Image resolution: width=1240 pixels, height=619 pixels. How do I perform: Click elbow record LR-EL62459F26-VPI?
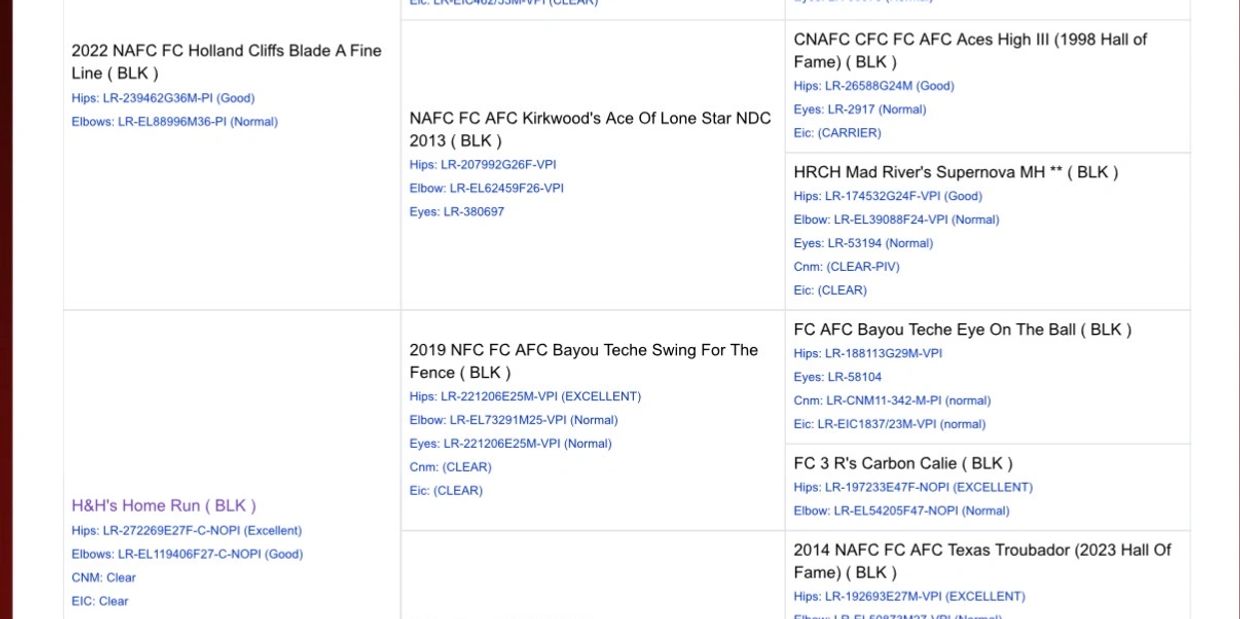[x=486, y=188]
